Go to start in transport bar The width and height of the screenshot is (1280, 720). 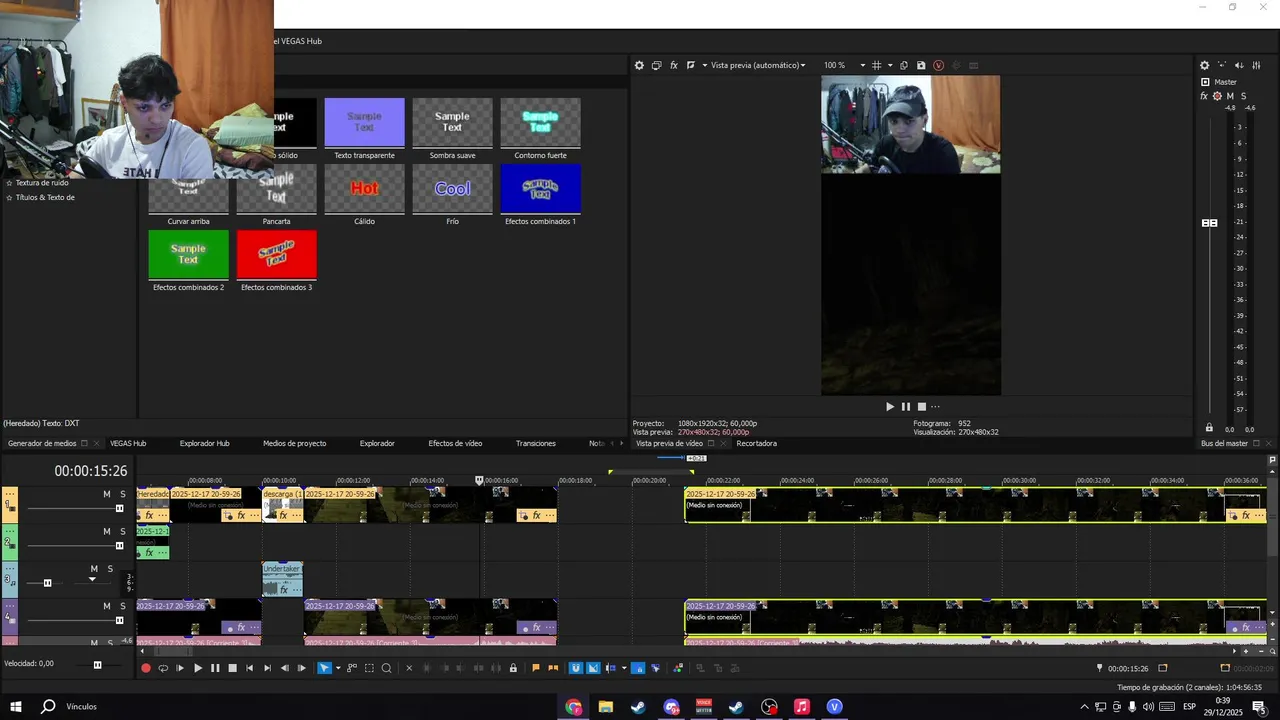250,668
